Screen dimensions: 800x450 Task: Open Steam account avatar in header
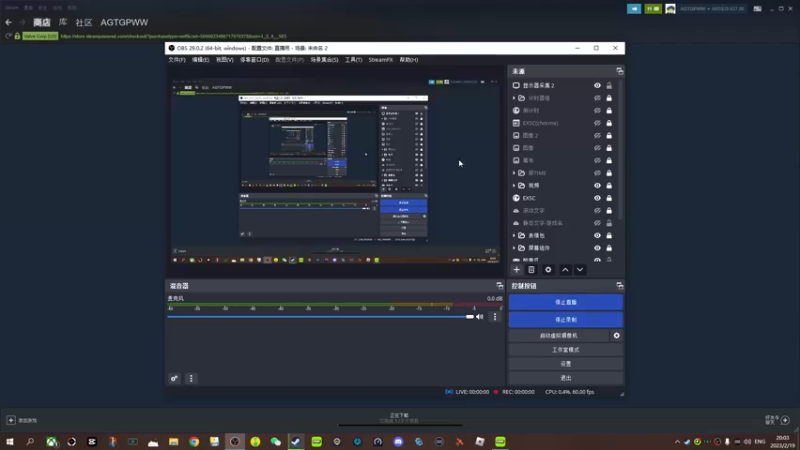pos(670,9)
